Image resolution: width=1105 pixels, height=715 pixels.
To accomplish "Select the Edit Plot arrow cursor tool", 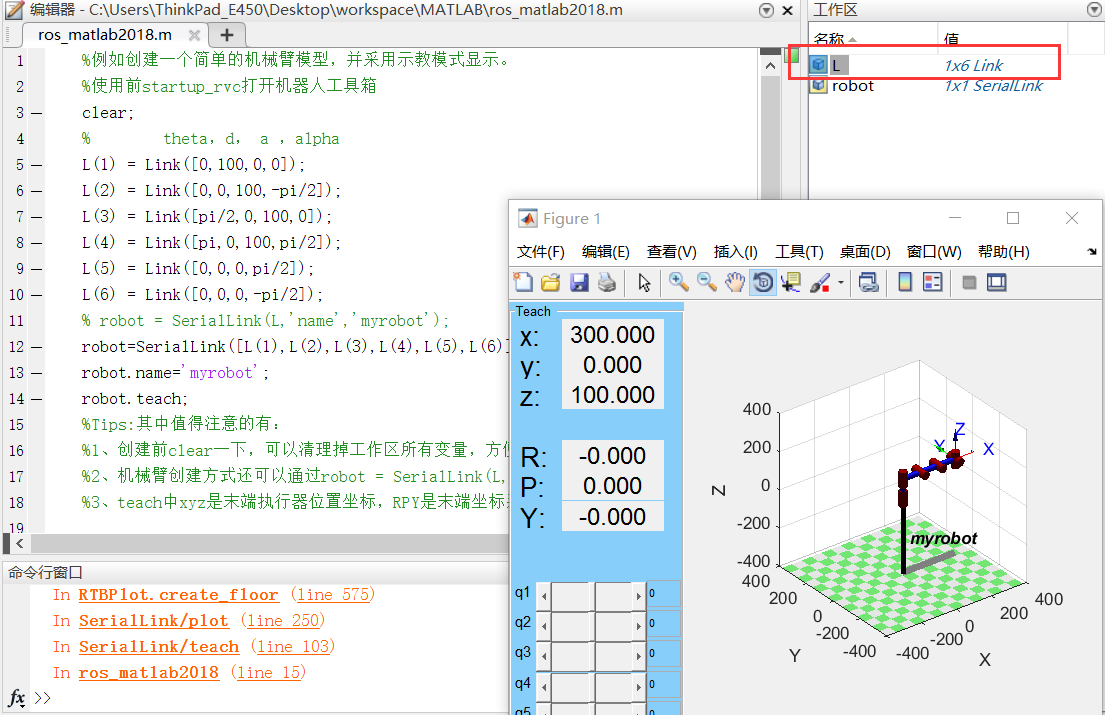I will (644, 282).
